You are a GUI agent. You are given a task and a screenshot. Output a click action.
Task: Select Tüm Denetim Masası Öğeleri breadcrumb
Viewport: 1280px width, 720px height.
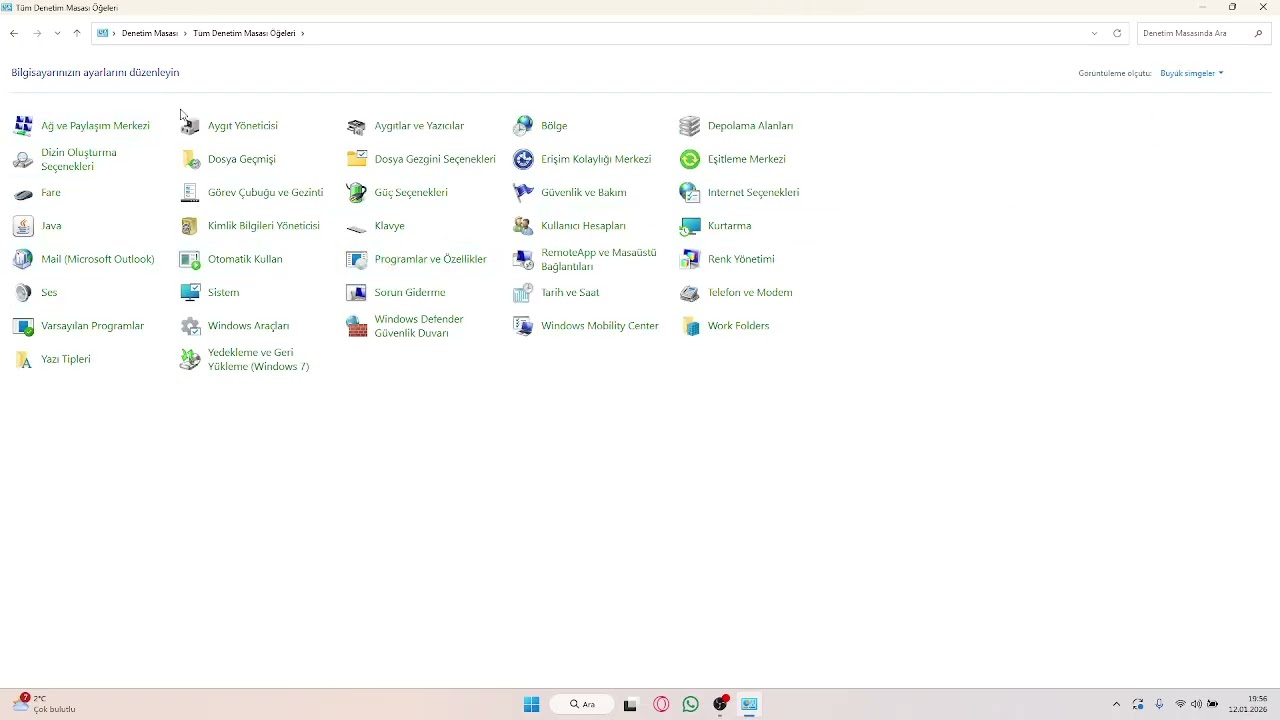pos(244,33)
